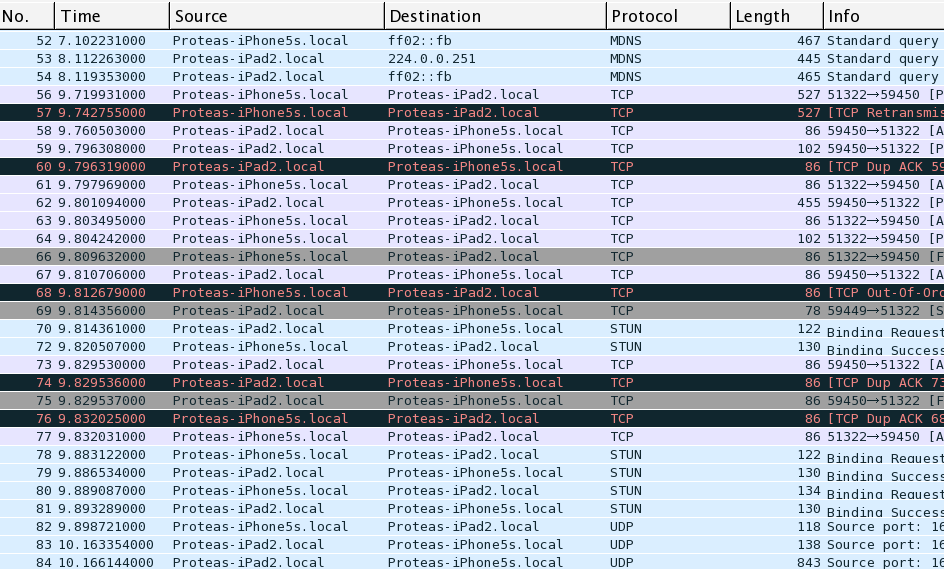Select packet 80 with length 134

click(x=472, y=491)
